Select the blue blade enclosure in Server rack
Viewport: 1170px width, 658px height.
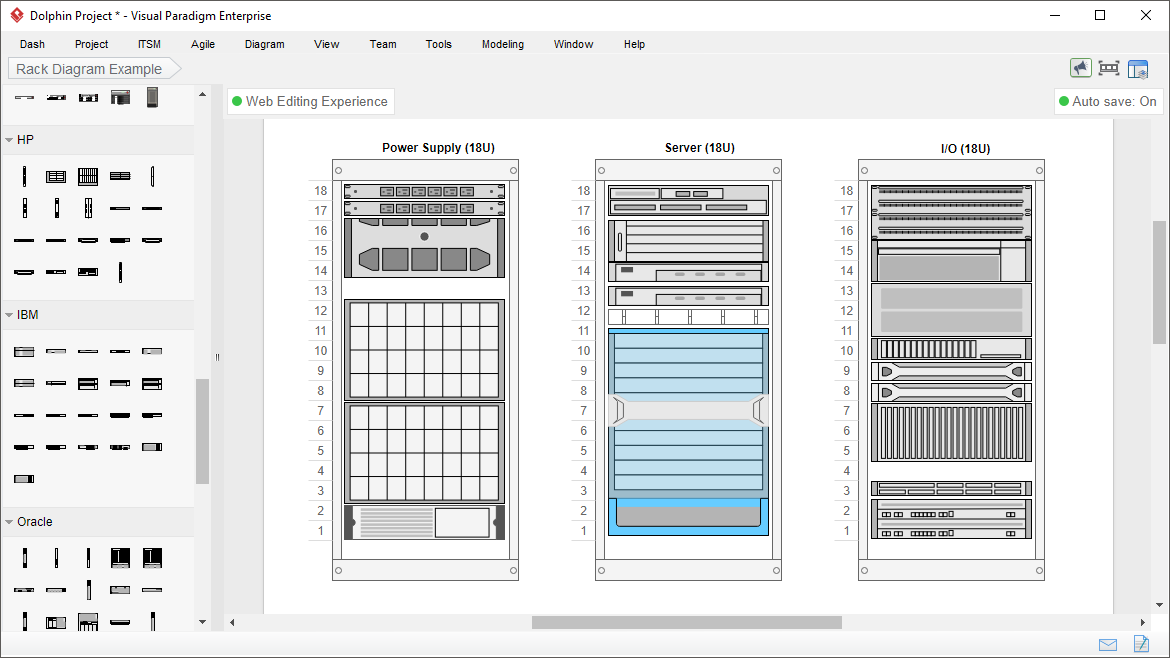coord(688,432)
